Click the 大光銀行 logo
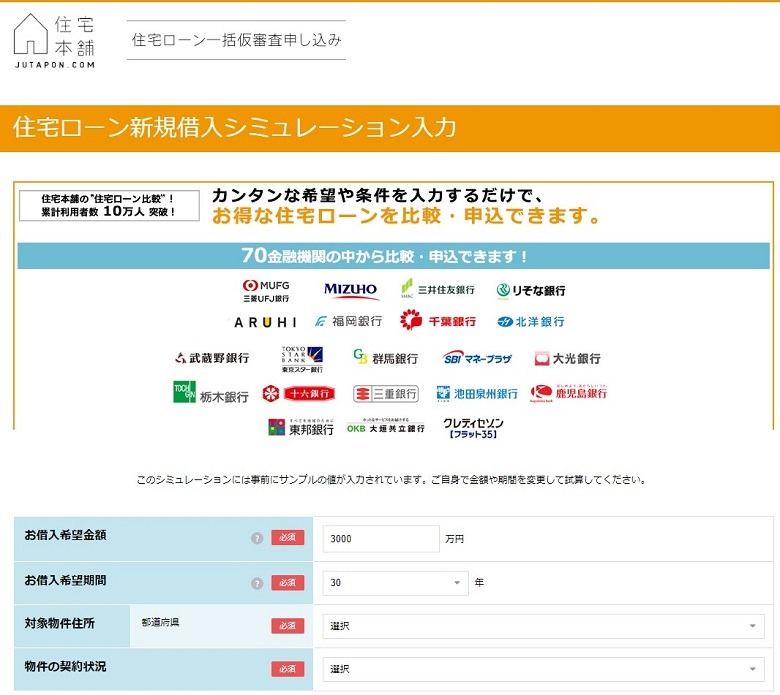The image size is (780, 695). point(567,358)
